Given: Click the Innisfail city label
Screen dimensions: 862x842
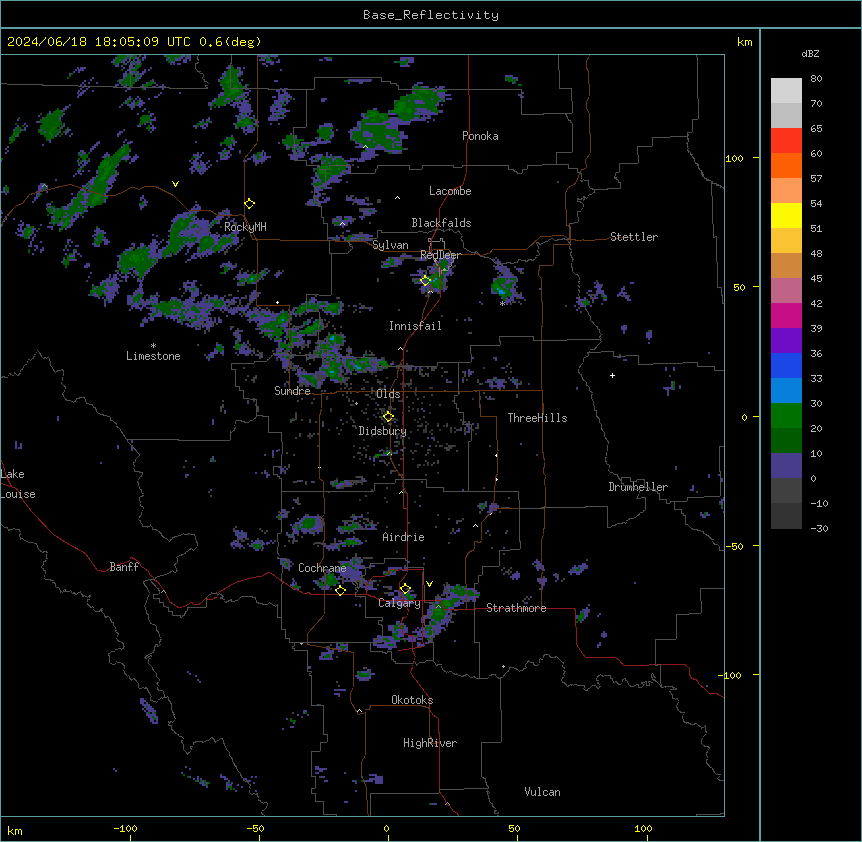Looking at the screenshot, I should [415, 326].
